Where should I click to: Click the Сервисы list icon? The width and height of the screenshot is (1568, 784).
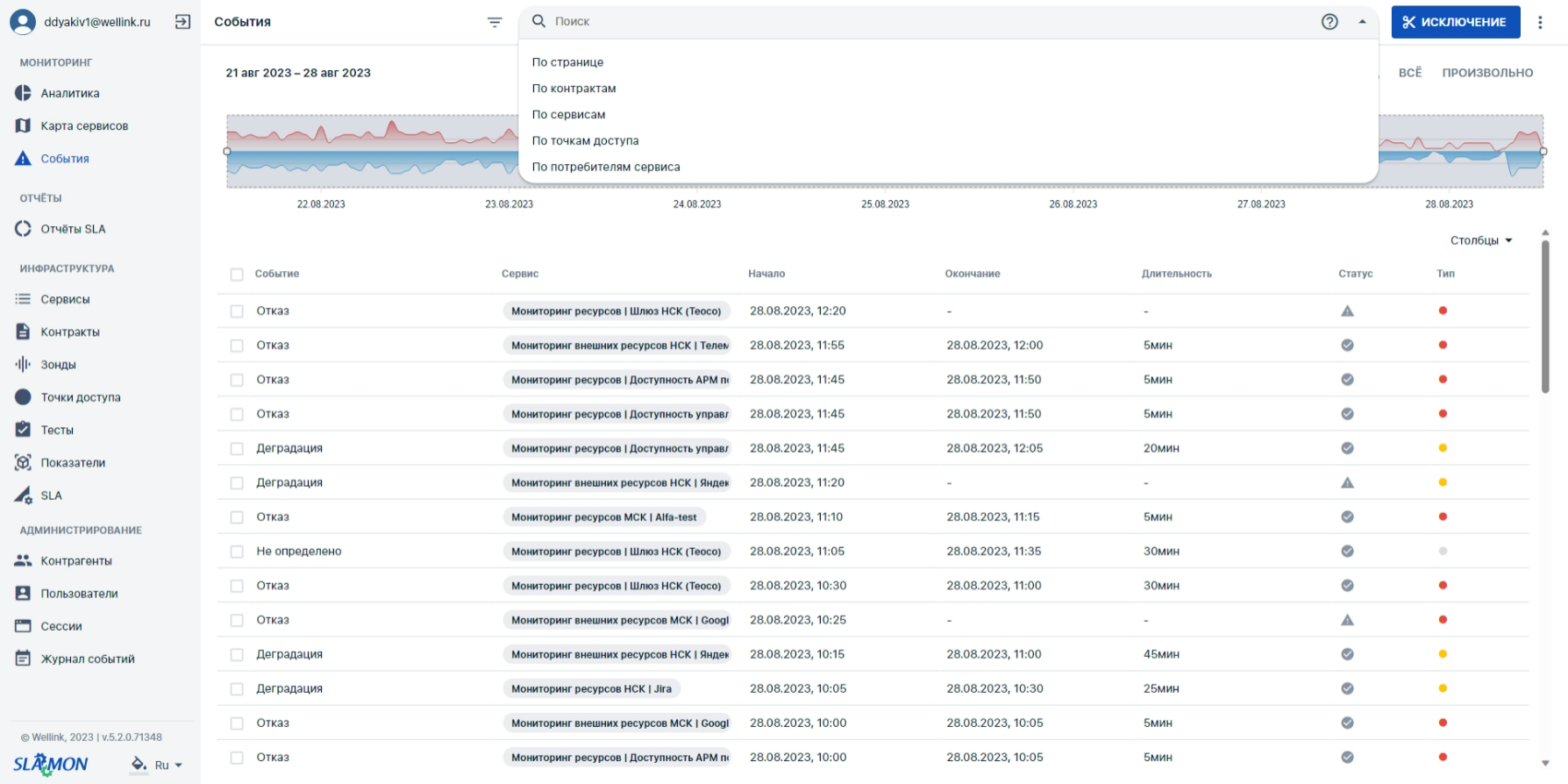(23, 299)
